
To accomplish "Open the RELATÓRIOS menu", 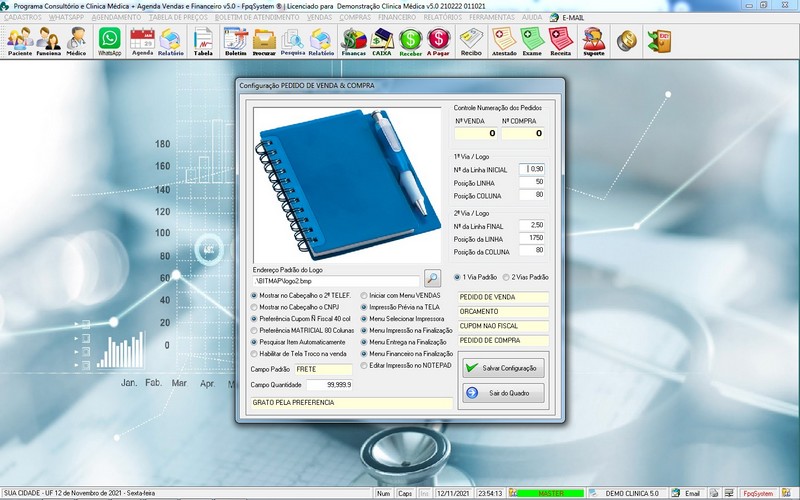I will point(442,17).
